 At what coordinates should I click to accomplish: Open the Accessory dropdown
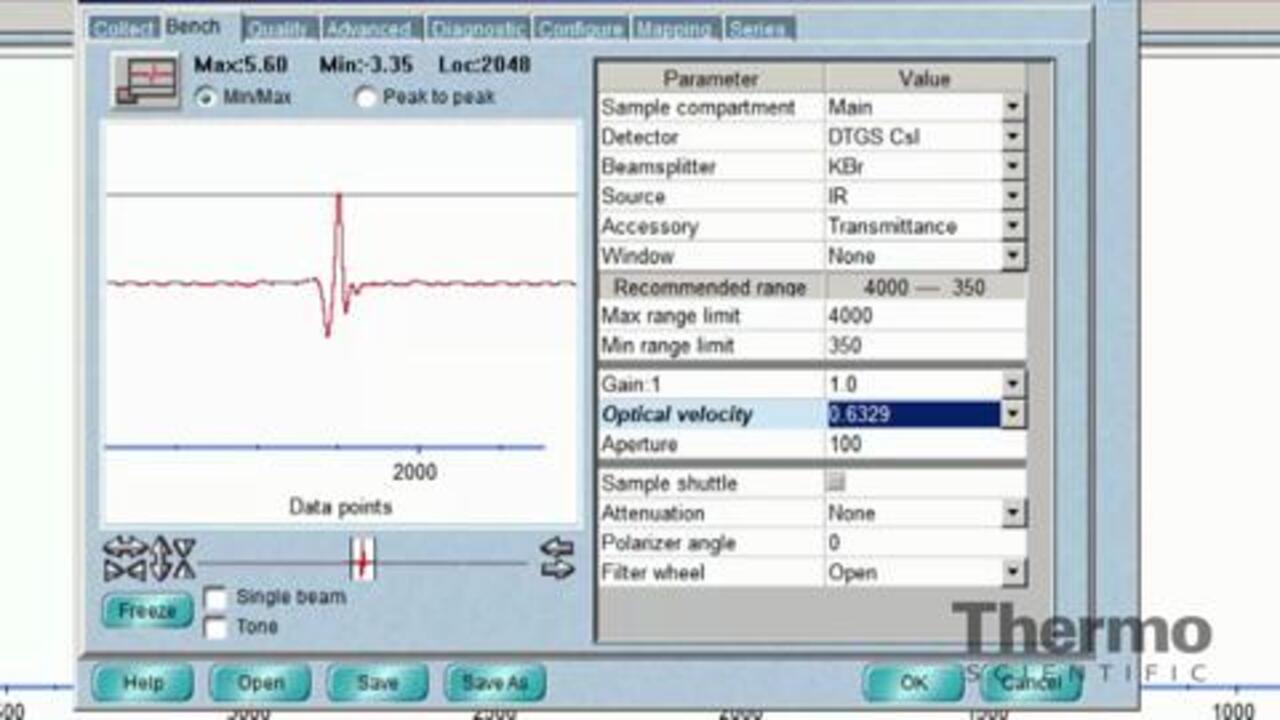[x=1013, y=227]
